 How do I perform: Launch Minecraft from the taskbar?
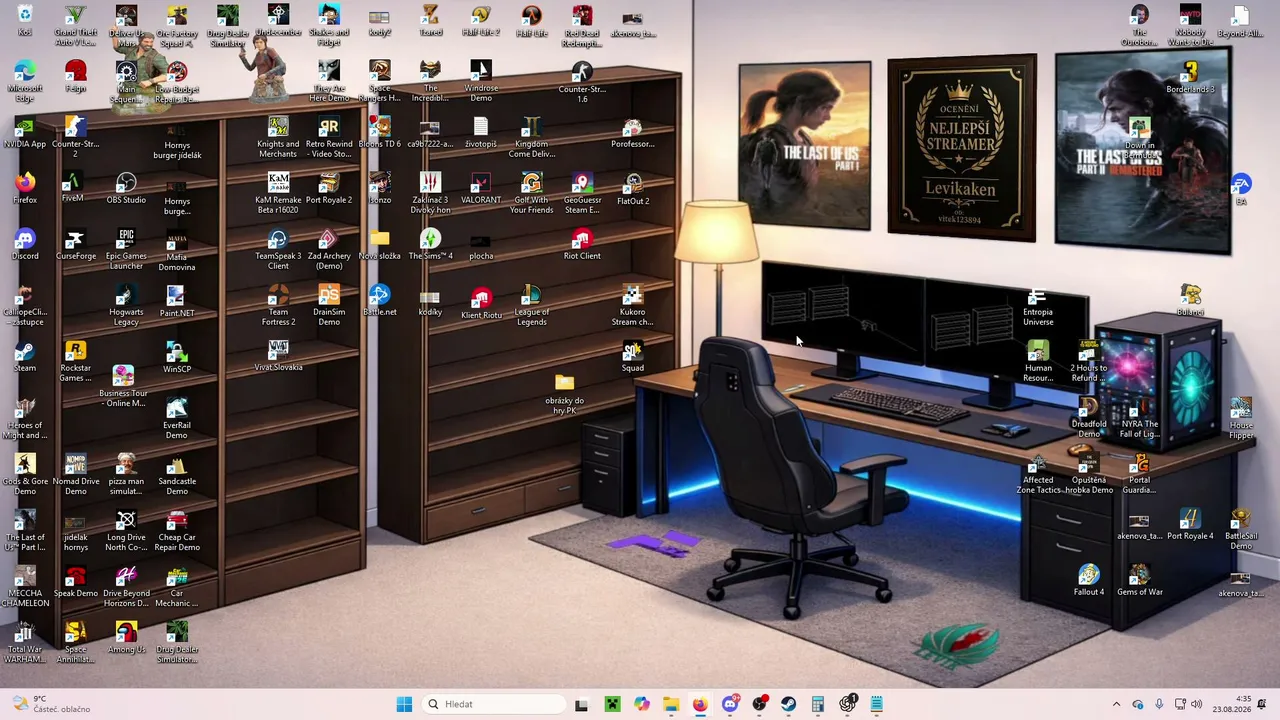[612, 704]
